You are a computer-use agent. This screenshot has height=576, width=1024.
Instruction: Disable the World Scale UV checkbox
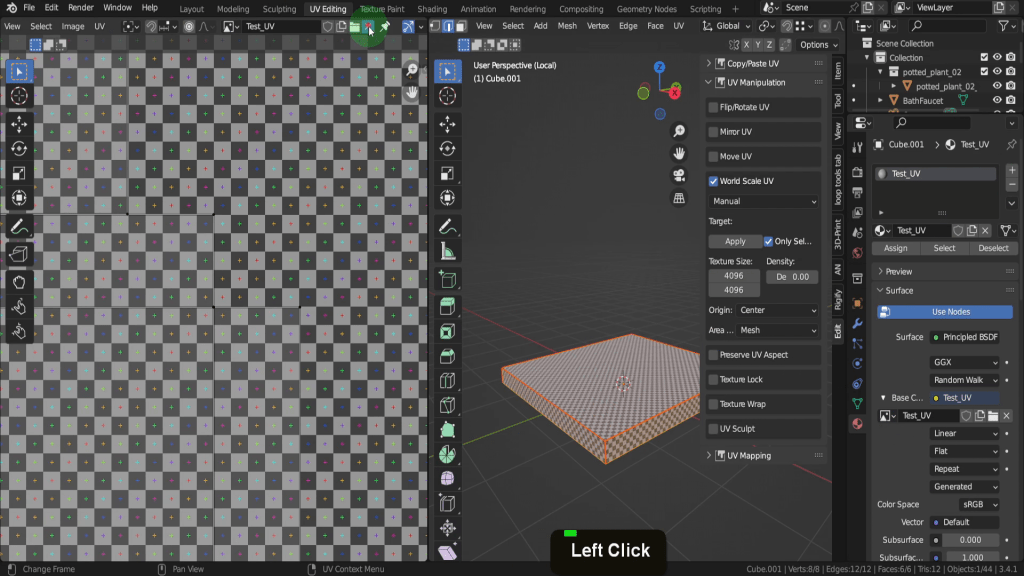(713, 181)
